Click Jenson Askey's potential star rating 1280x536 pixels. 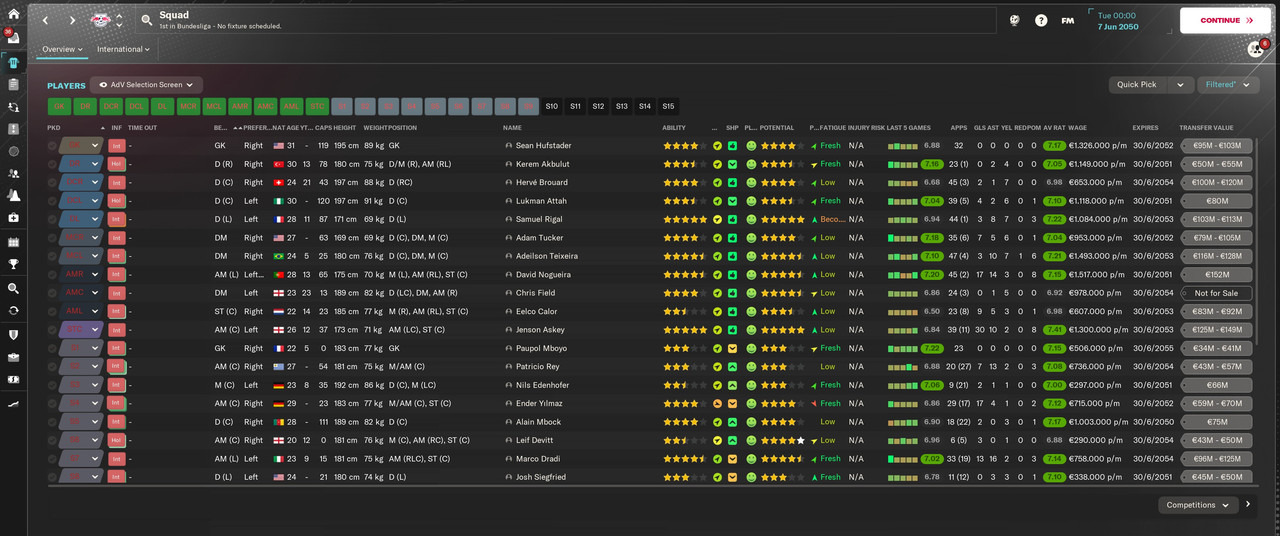(x=783, y=330)
